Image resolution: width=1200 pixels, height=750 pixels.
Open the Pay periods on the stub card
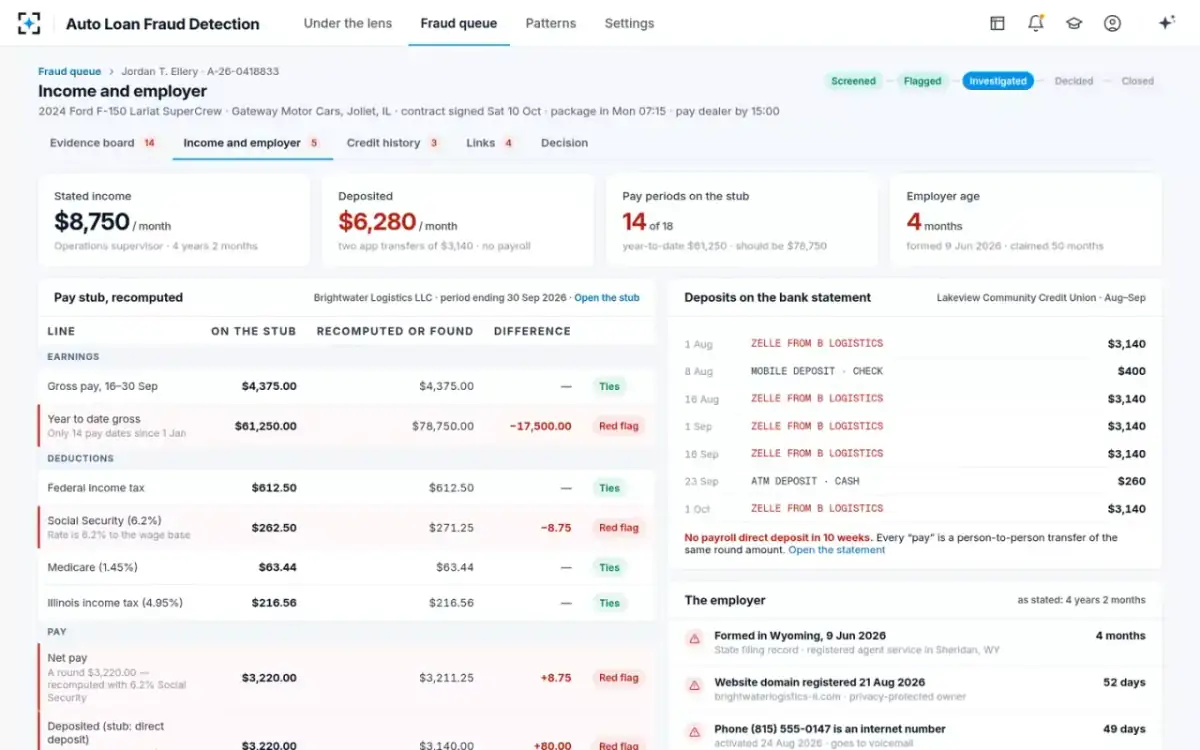742,220
